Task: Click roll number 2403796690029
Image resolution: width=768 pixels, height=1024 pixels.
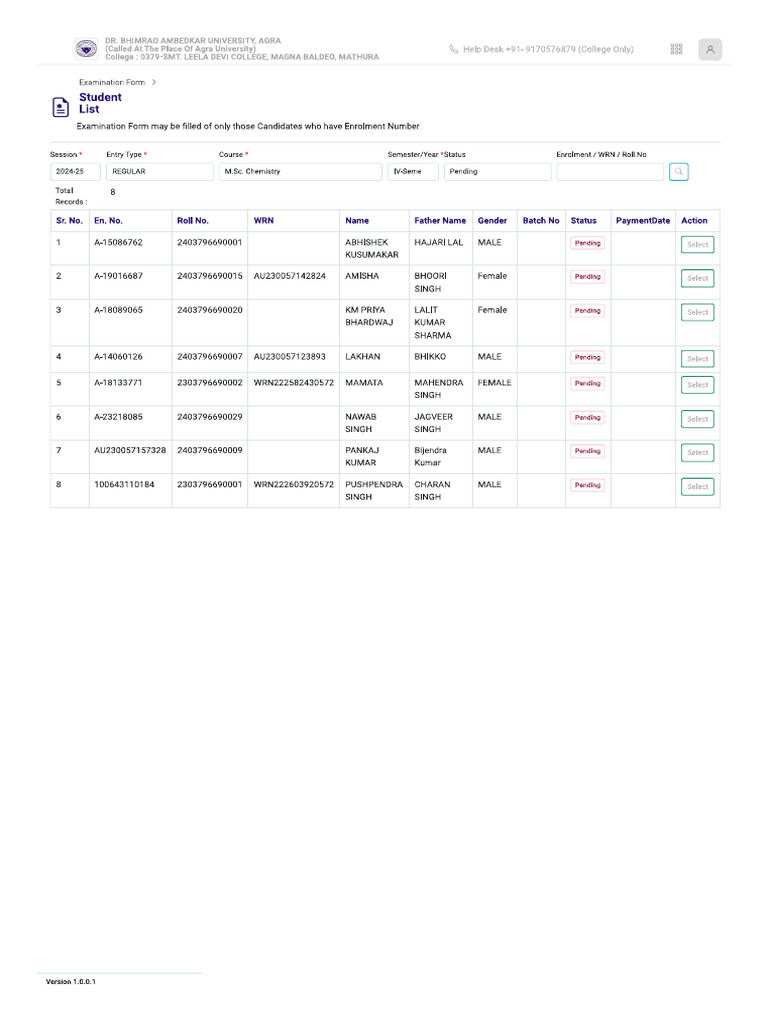Action: (x=210, y=417)
